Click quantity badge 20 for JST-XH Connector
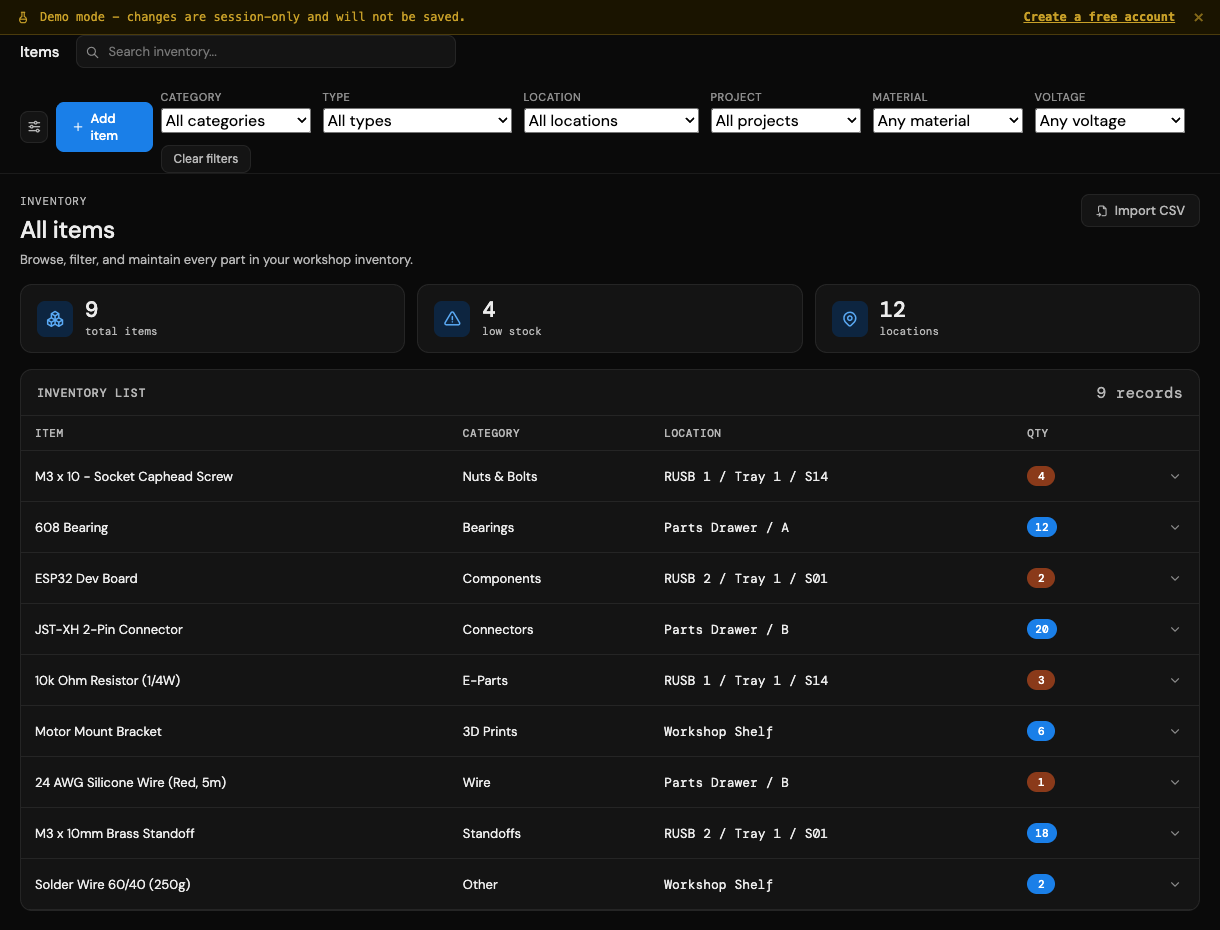 (1041, 630)
